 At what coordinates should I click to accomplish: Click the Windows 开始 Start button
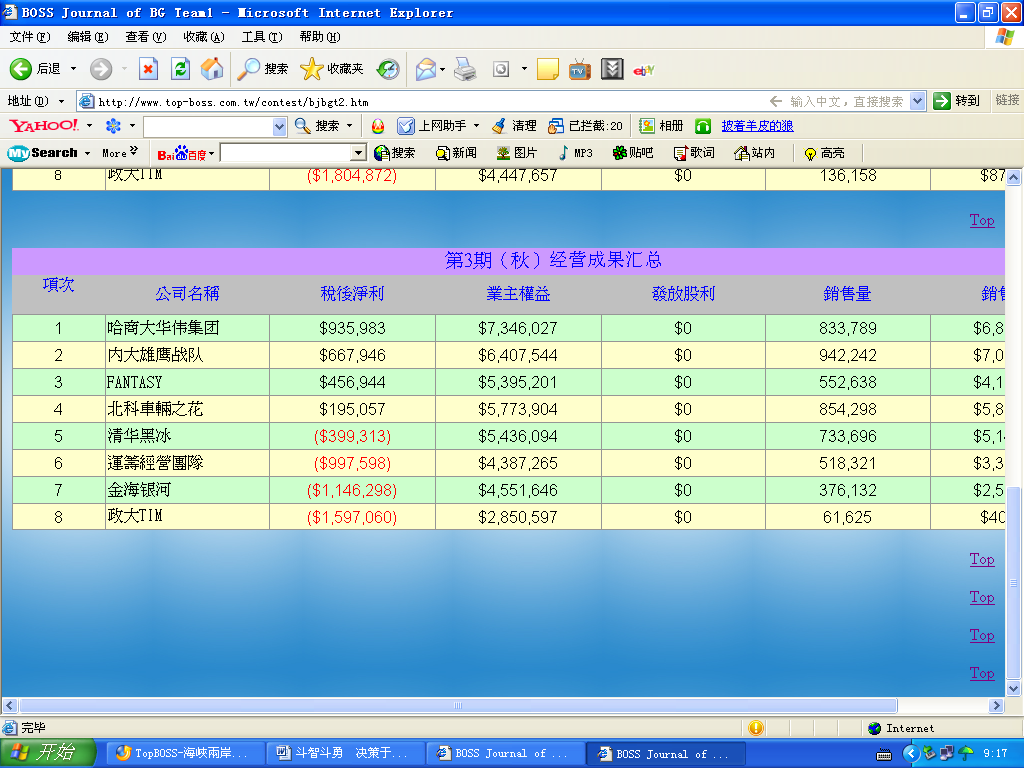tap(48, 753)
